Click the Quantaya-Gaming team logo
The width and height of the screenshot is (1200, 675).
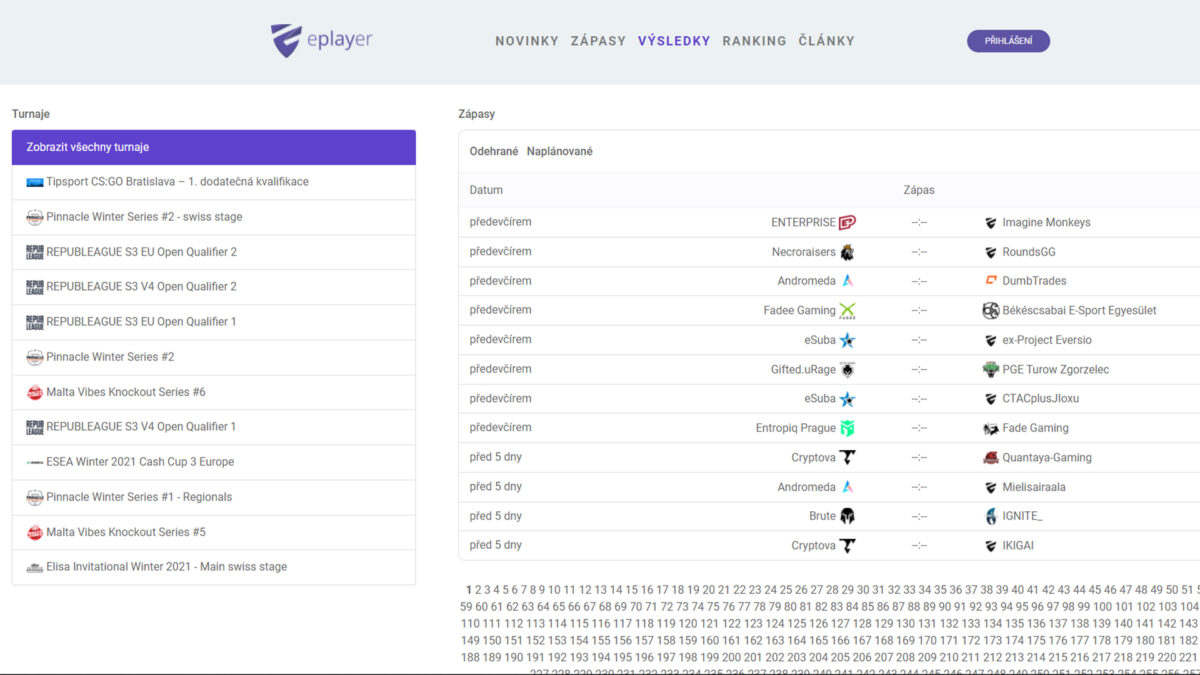(991, 457)
